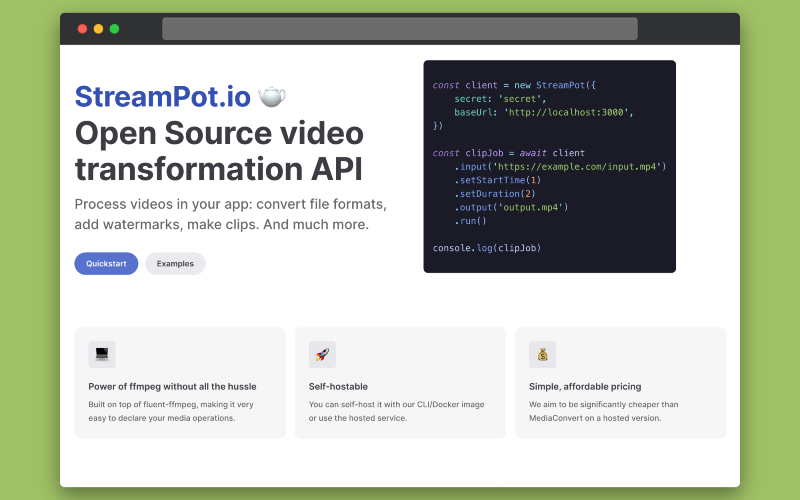Click the teapot emoji next to StreamPot.io
Viewport: 800px width, 500px height.
point(272,96)
